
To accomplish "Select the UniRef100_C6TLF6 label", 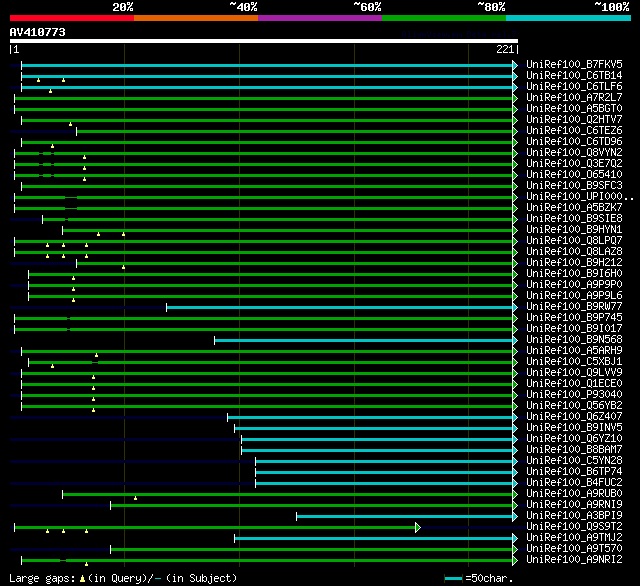I will tap(574, 87).
